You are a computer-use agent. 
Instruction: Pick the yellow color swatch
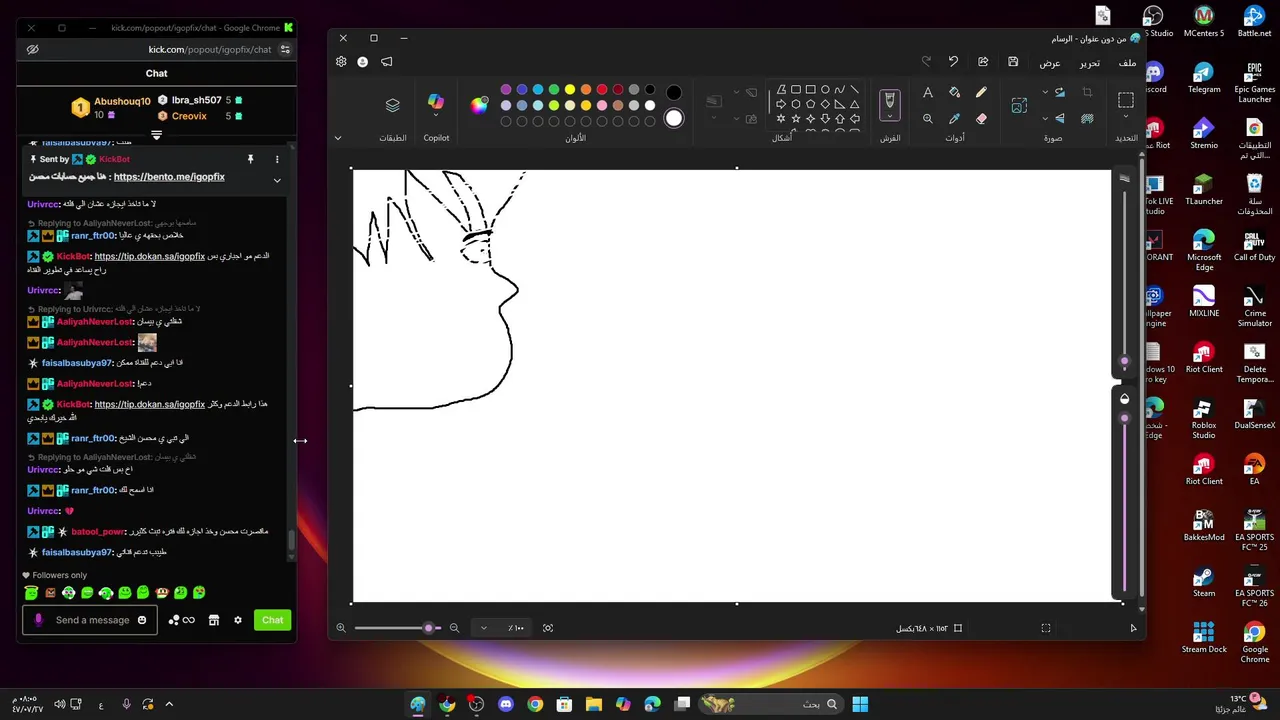[570, 90]
